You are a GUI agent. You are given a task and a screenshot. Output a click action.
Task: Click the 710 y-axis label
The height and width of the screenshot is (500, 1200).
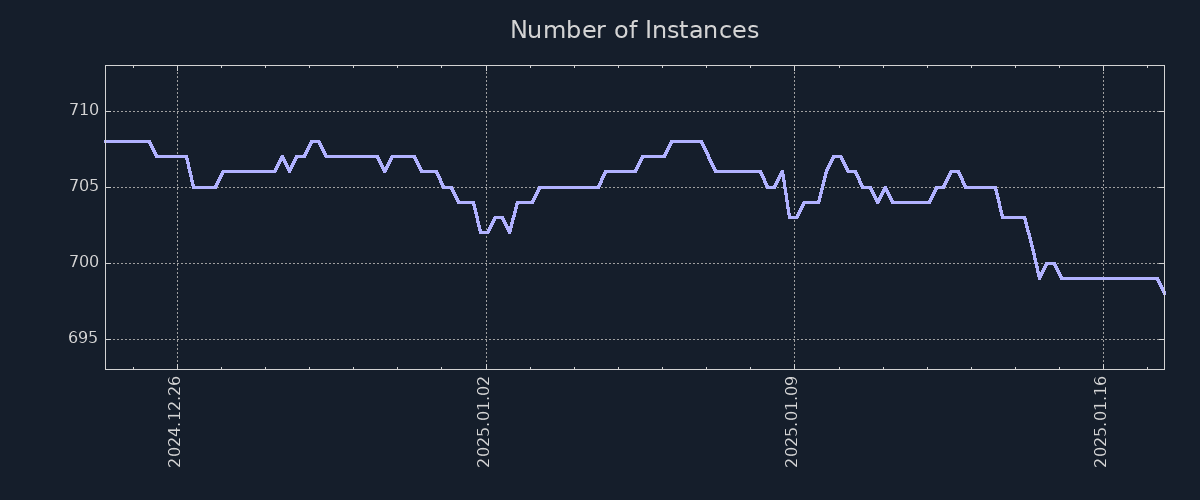[84, 110]
